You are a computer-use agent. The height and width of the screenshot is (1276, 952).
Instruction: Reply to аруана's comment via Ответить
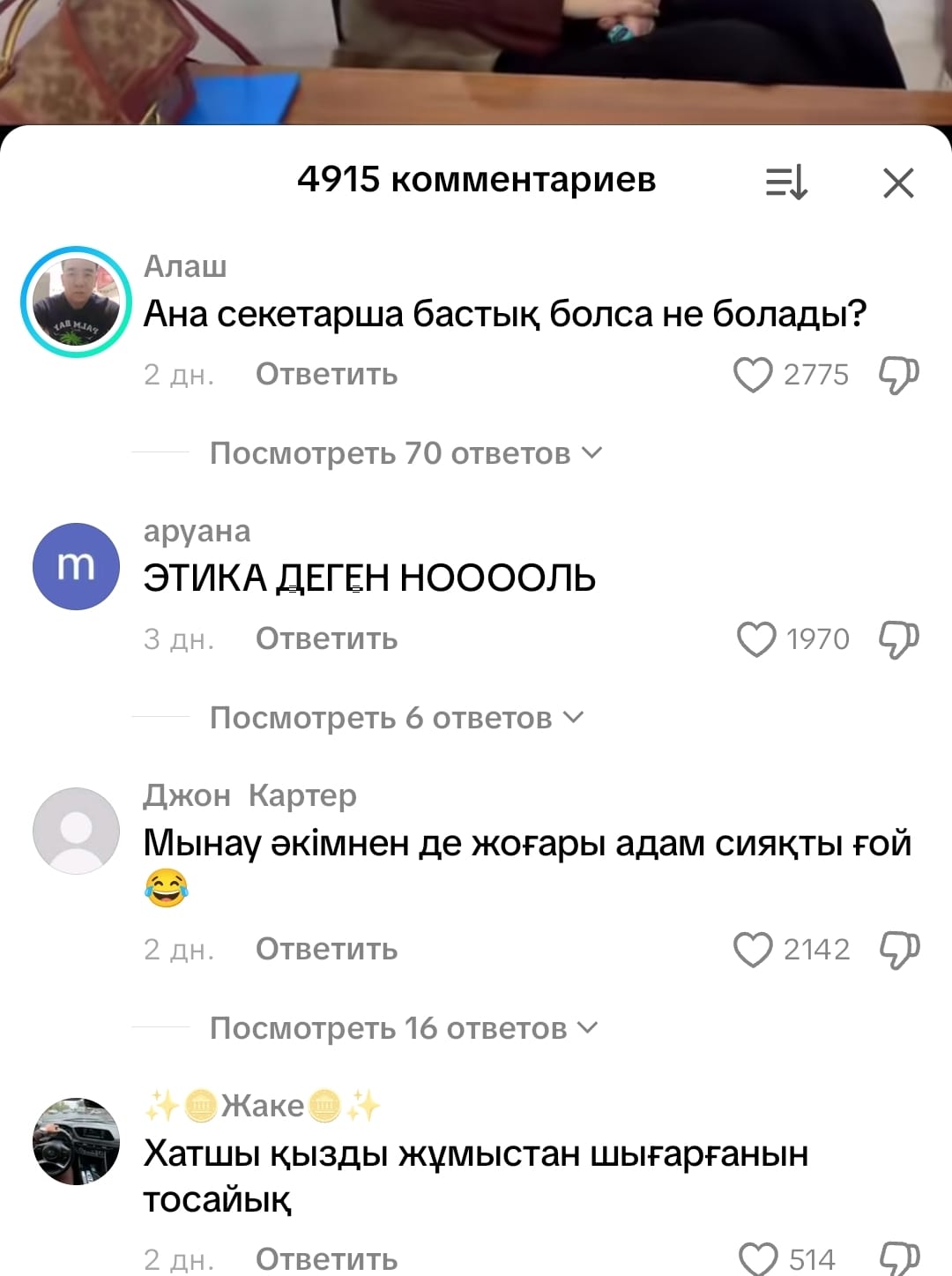point(327,638)
